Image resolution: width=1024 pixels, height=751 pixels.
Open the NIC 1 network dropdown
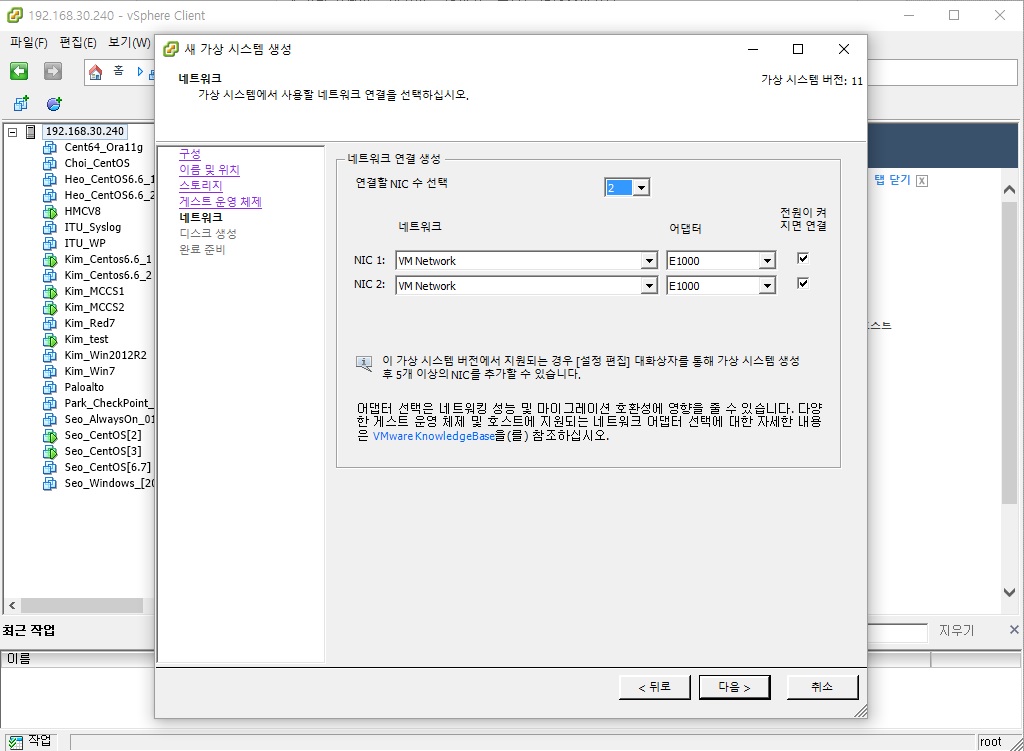click(x=649, y=261)
